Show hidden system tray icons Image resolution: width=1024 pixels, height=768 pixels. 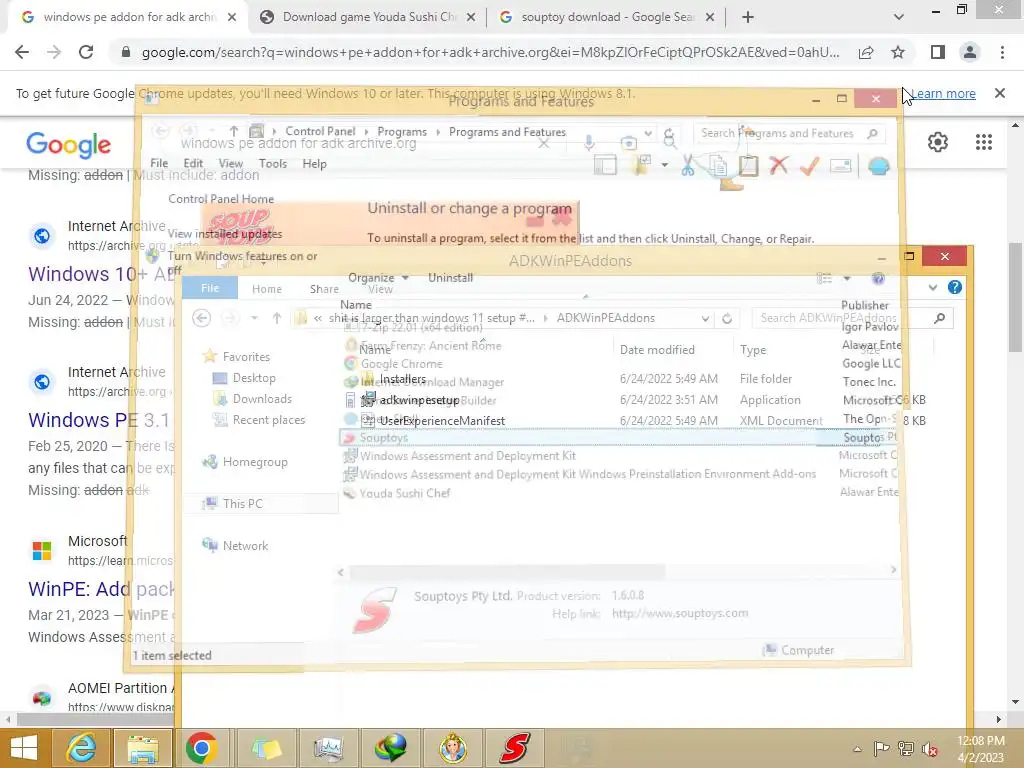(x=857, y=749)
